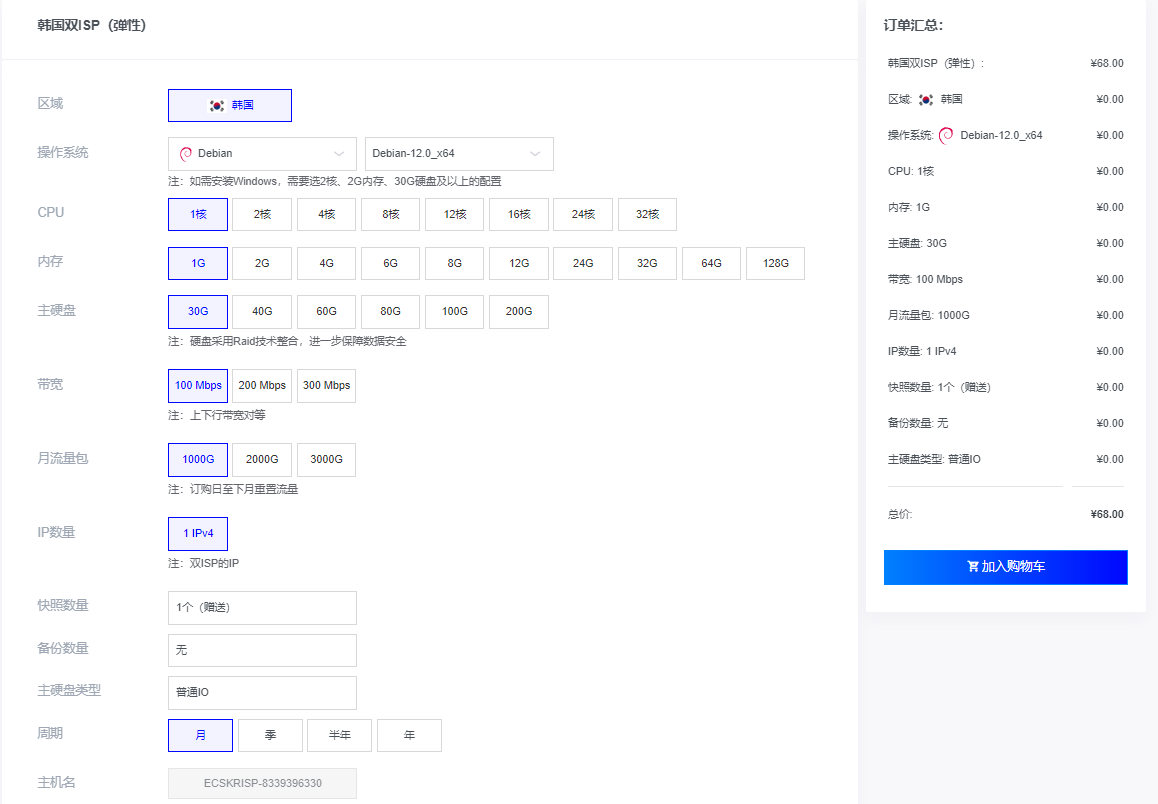Switch billing period to 季
The height and width of the screenshot is (804, 1158).
click(270, 735)
